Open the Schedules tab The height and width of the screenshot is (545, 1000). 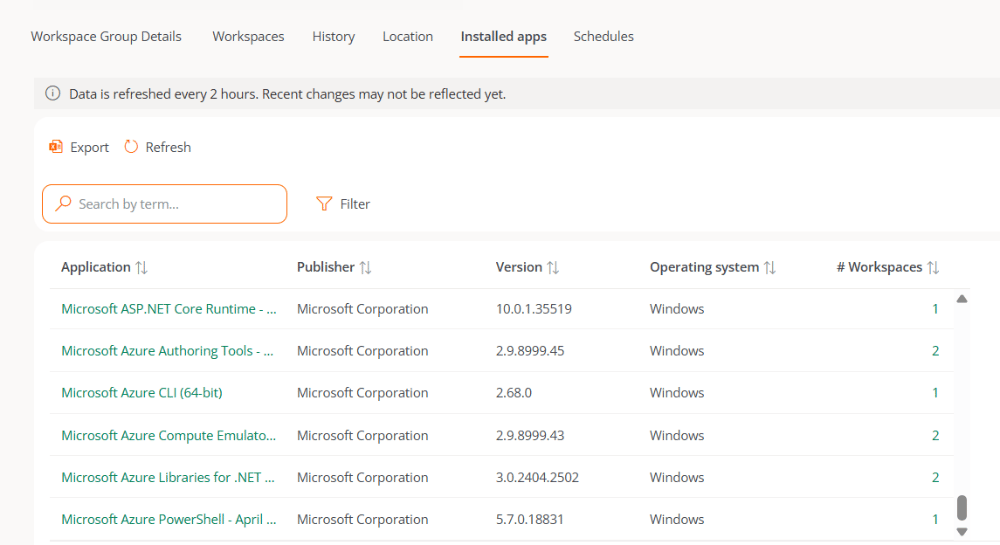603,36
